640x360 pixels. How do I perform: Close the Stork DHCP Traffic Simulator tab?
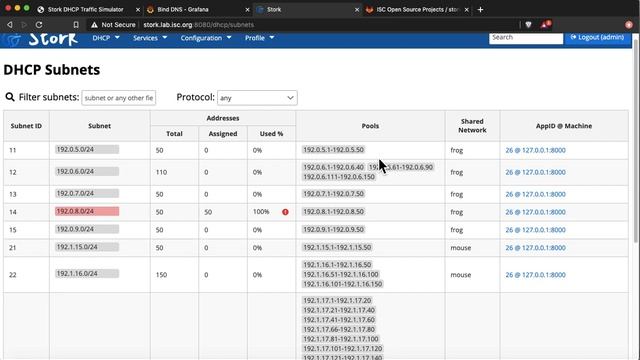click(138, 9)
